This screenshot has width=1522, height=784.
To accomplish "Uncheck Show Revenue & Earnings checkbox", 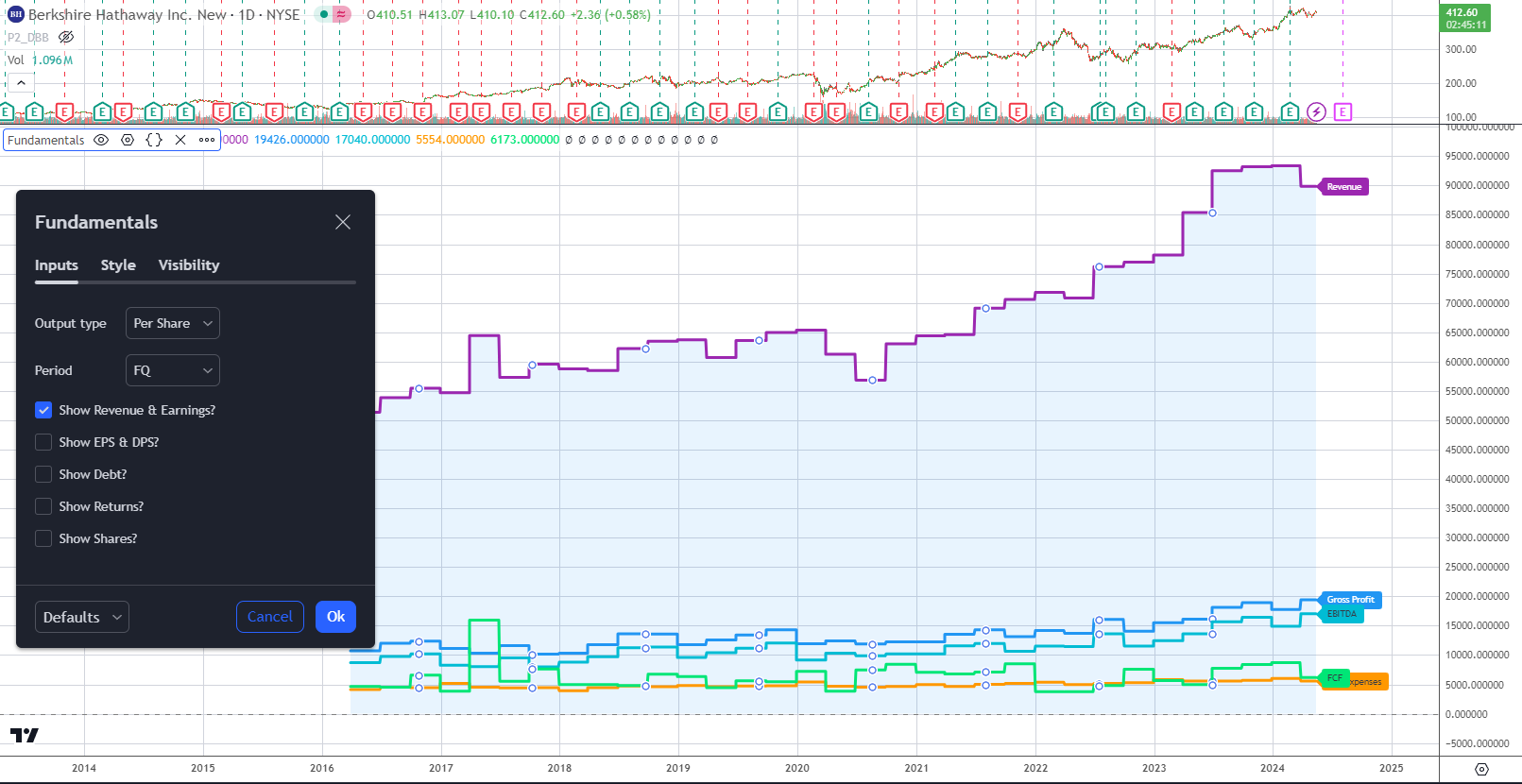I will coord(43,410).
